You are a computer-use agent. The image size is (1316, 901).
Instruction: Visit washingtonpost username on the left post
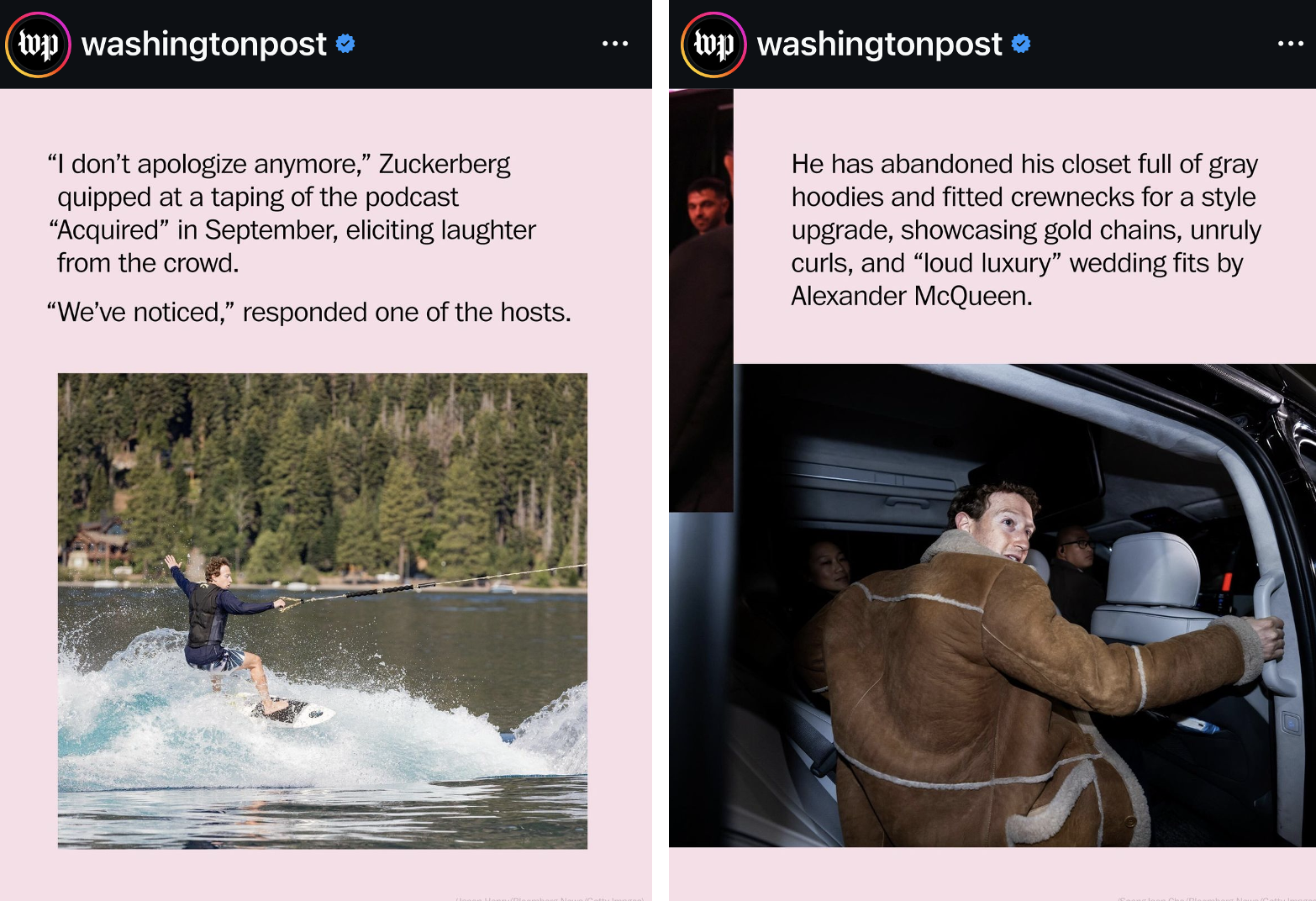tap(204, 44)
